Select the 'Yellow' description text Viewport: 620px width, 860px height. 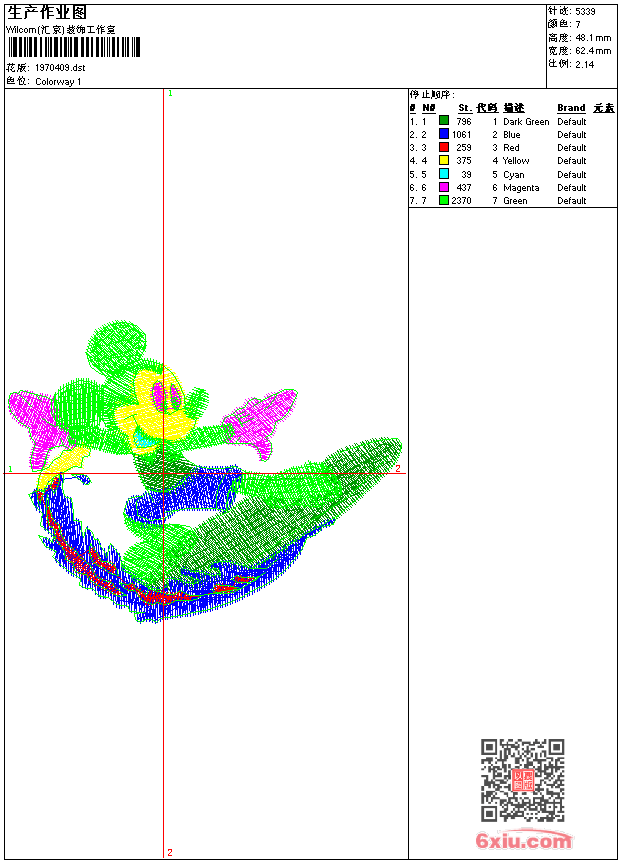(x=516, y=161)
